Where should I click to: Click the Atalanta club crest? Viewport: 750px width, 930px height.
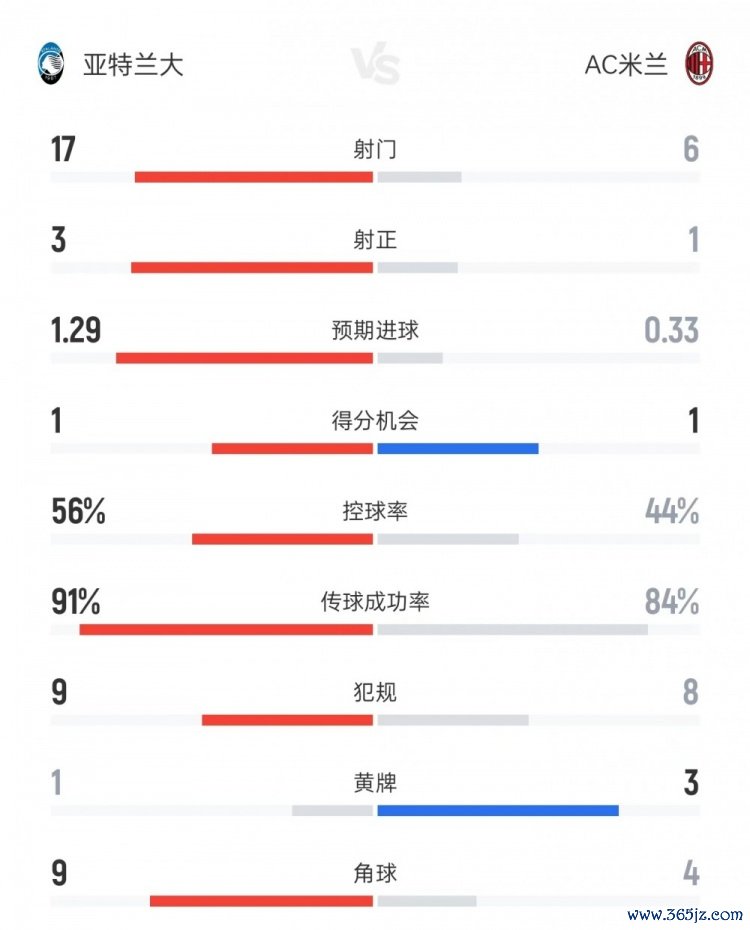[49, 64]
